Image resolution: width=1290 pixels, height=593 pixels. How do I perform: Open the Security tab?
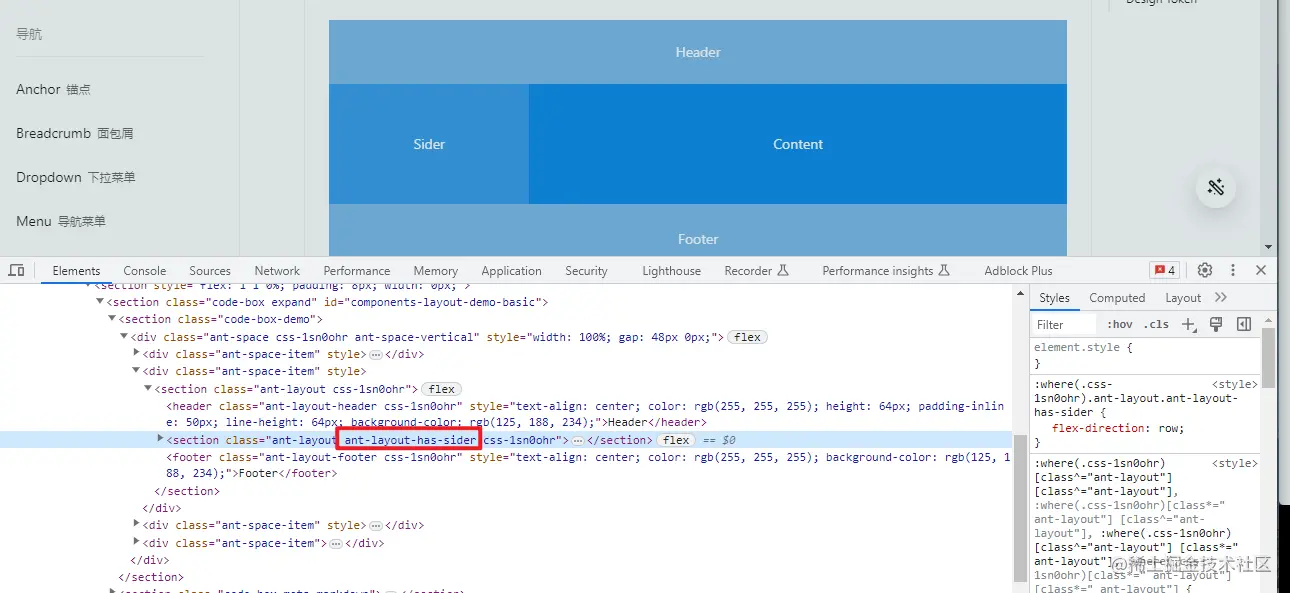pyautogui.click(x=586, y=271)
